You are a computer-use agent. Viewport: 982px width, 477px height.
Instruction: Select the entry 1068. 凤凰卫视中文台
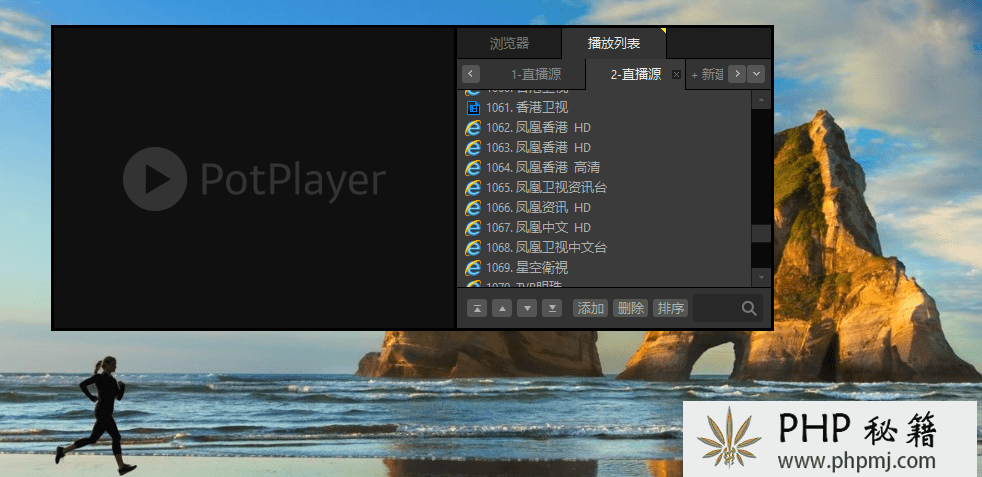(604, 247)
